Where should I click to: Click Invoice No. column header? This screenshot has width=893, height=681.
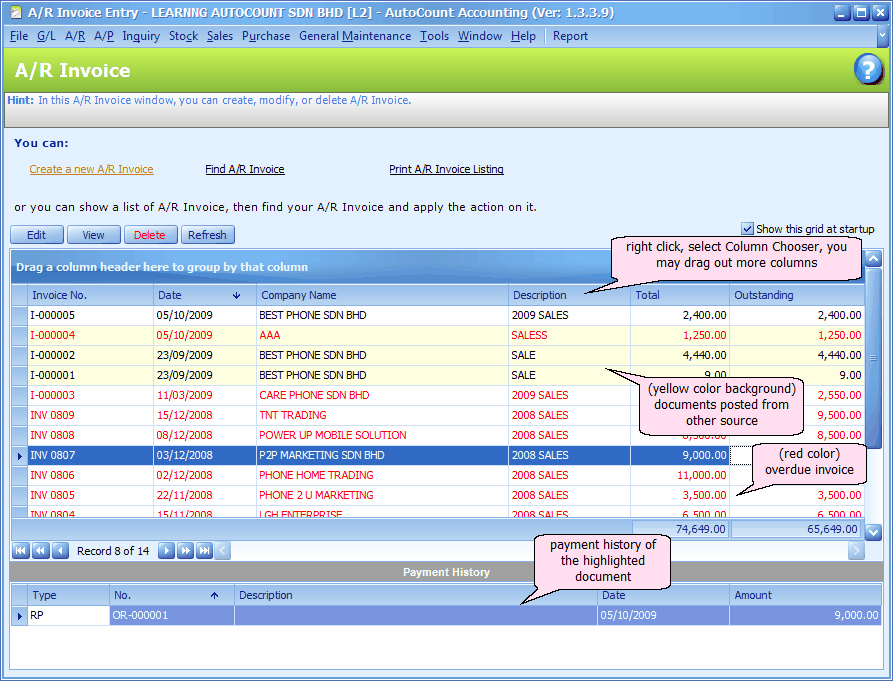[91, 295]
